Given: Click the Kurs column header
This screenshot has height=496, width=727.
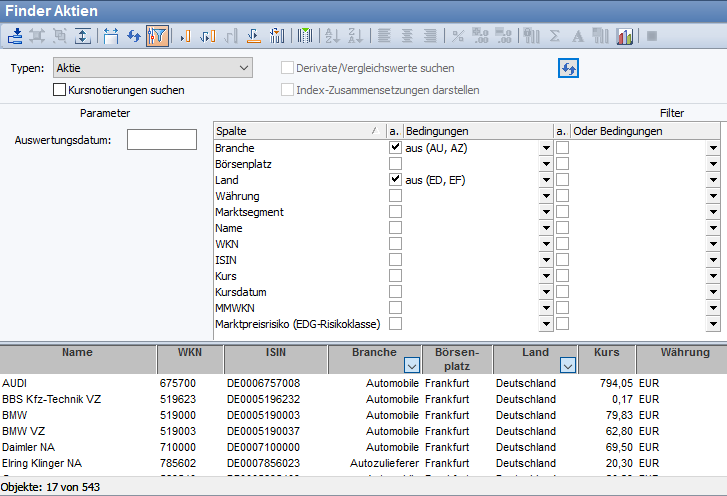Looking at the screenshot, I should (606, 353).
